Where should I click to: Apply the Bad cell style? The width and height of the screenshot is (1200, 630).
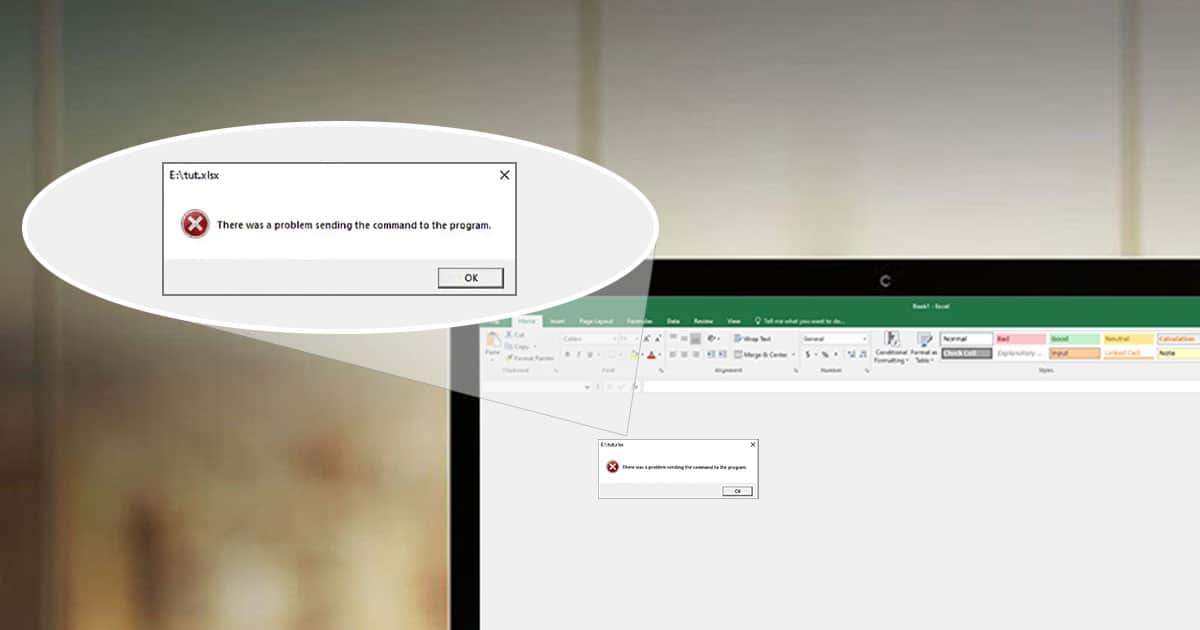(x=1020, y=339)
